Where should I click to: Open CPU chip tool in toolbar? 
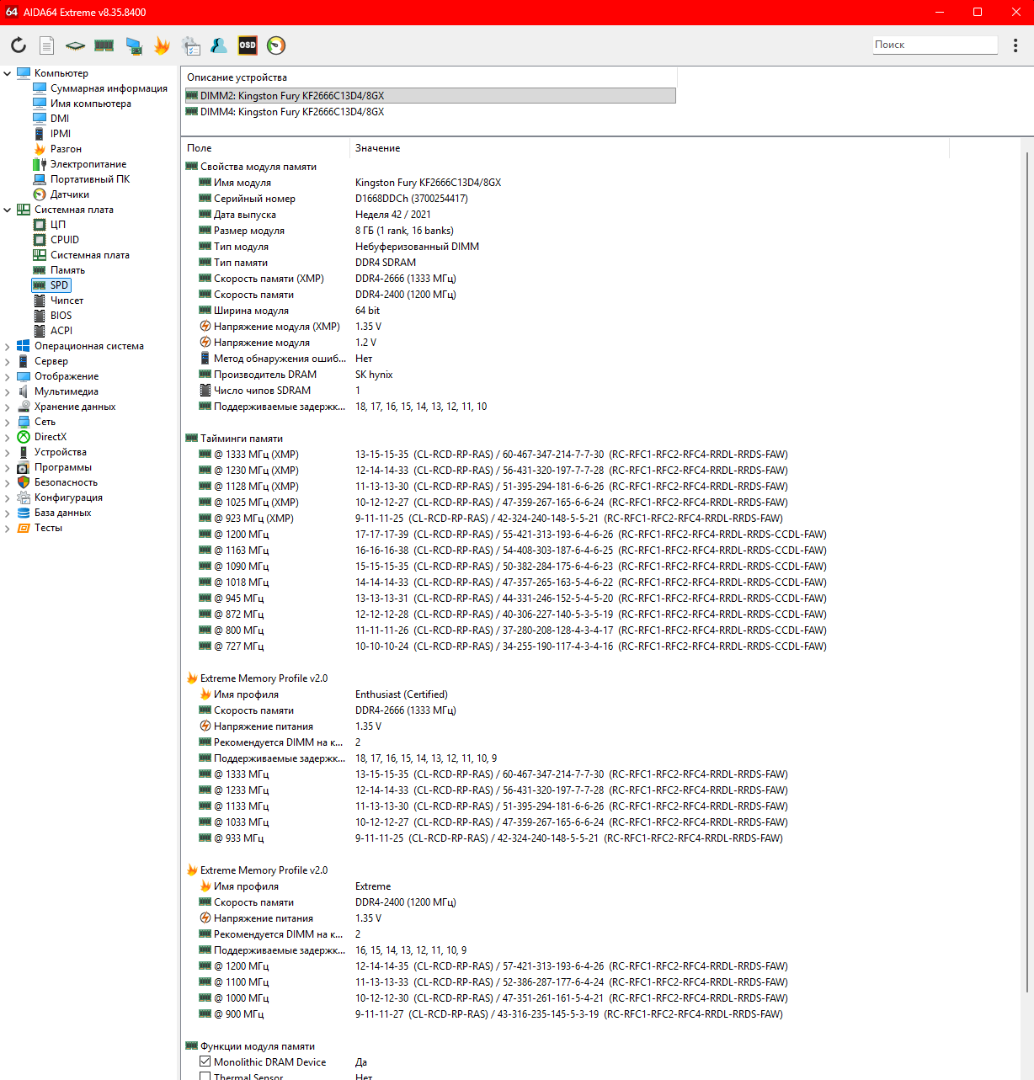[x=75, y=45]
